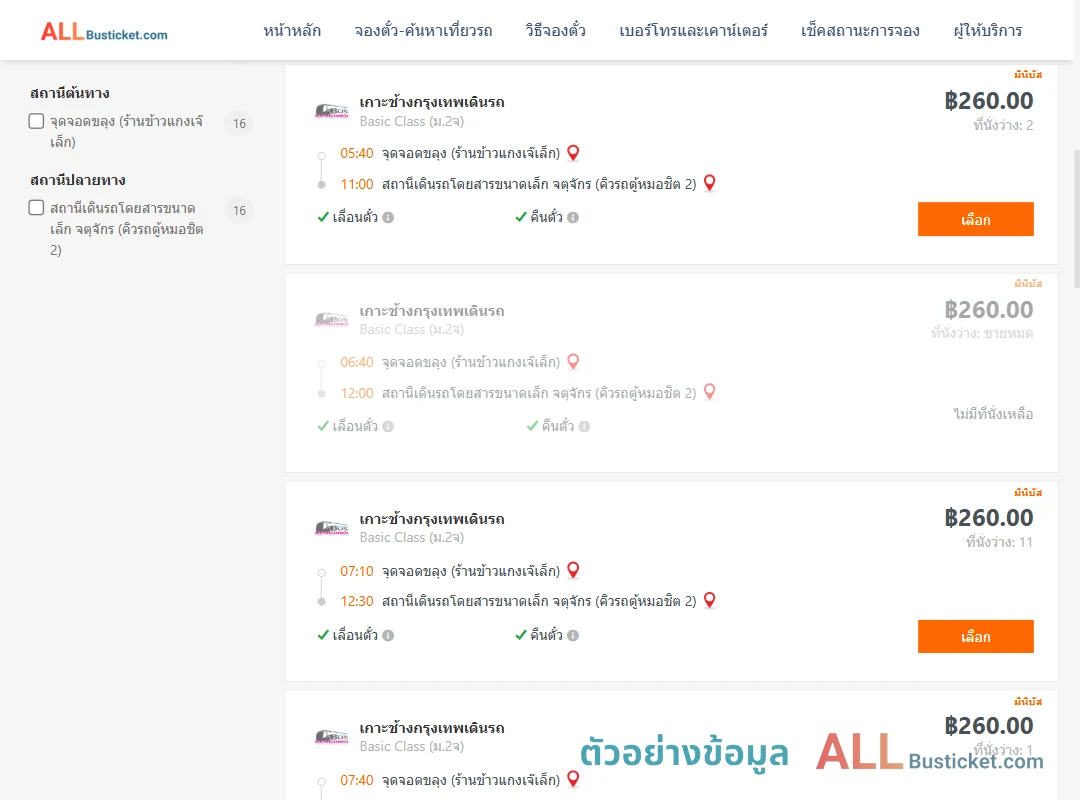Go to วิธีจองตั๋ว page
Image resolution: width=1080 pixels, height=800 pixels.
click(555, 30)
